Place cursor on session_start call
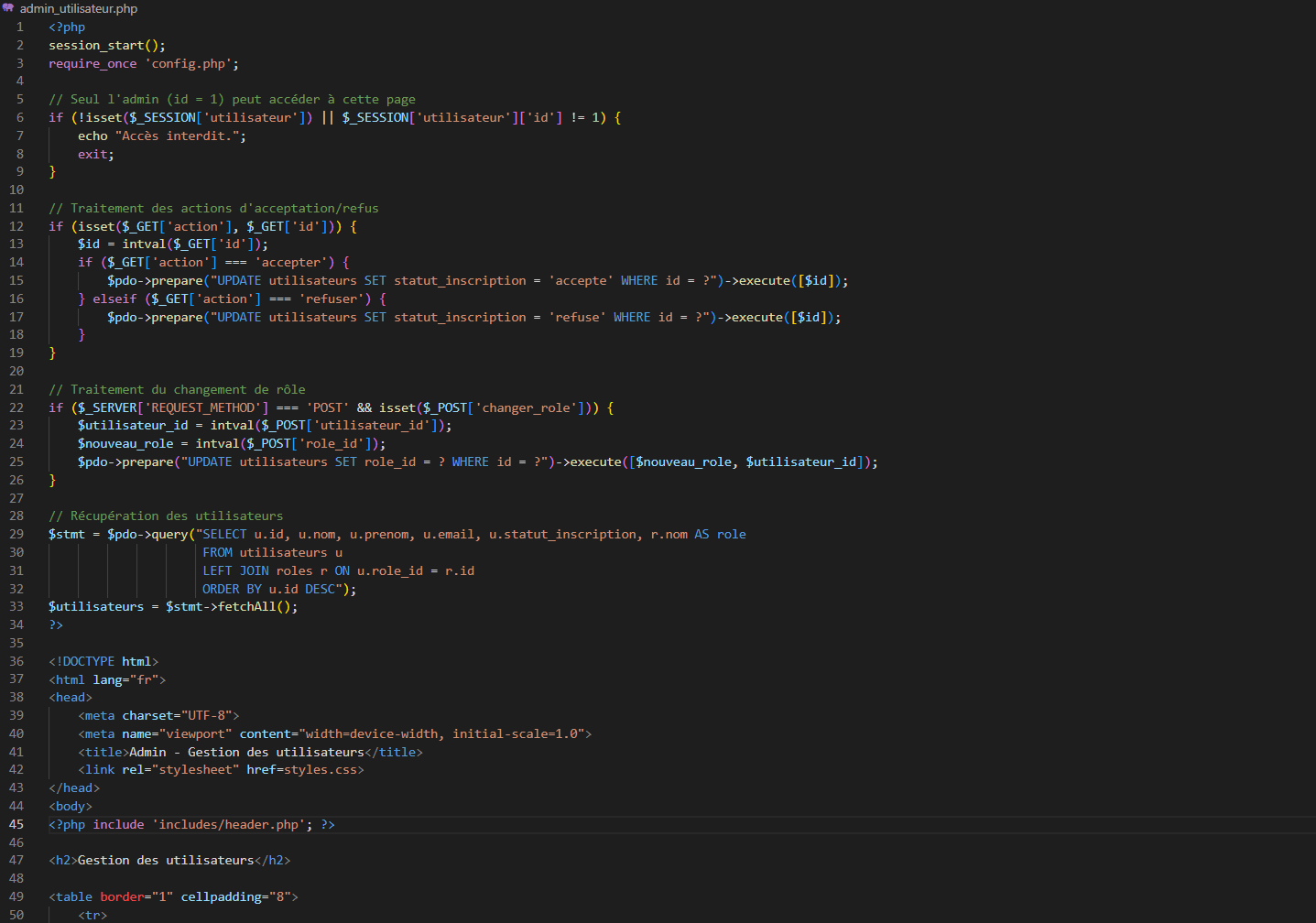Image resolution: width=1316 pixels, height=923 pixels. (107, 46)
